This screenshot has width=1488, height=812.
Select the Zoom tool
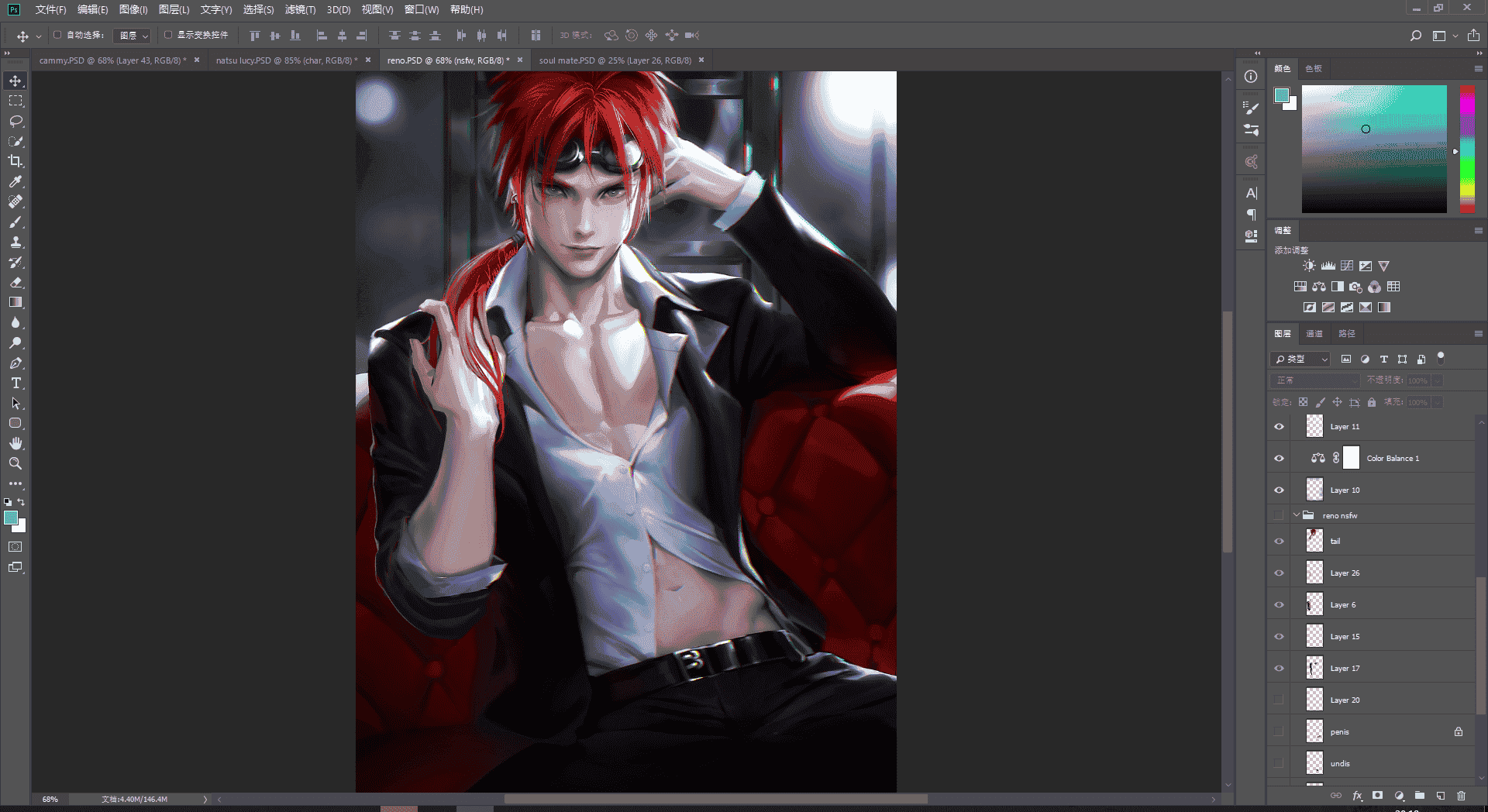tap(15, 463)
